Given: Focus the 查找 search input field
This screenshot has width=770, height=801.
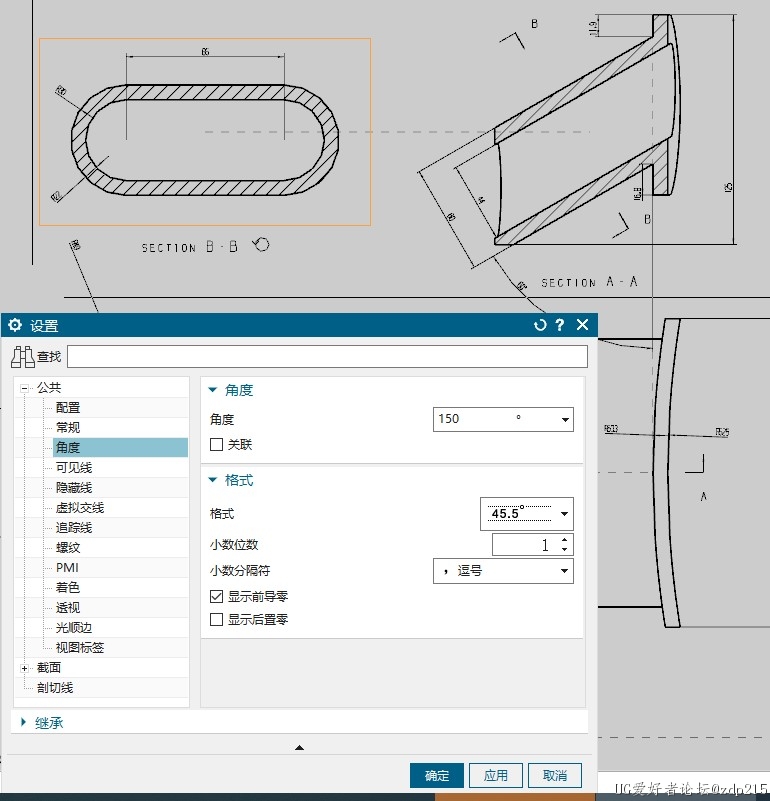Looking at the screenshot, I should click(x=327, y=357).
